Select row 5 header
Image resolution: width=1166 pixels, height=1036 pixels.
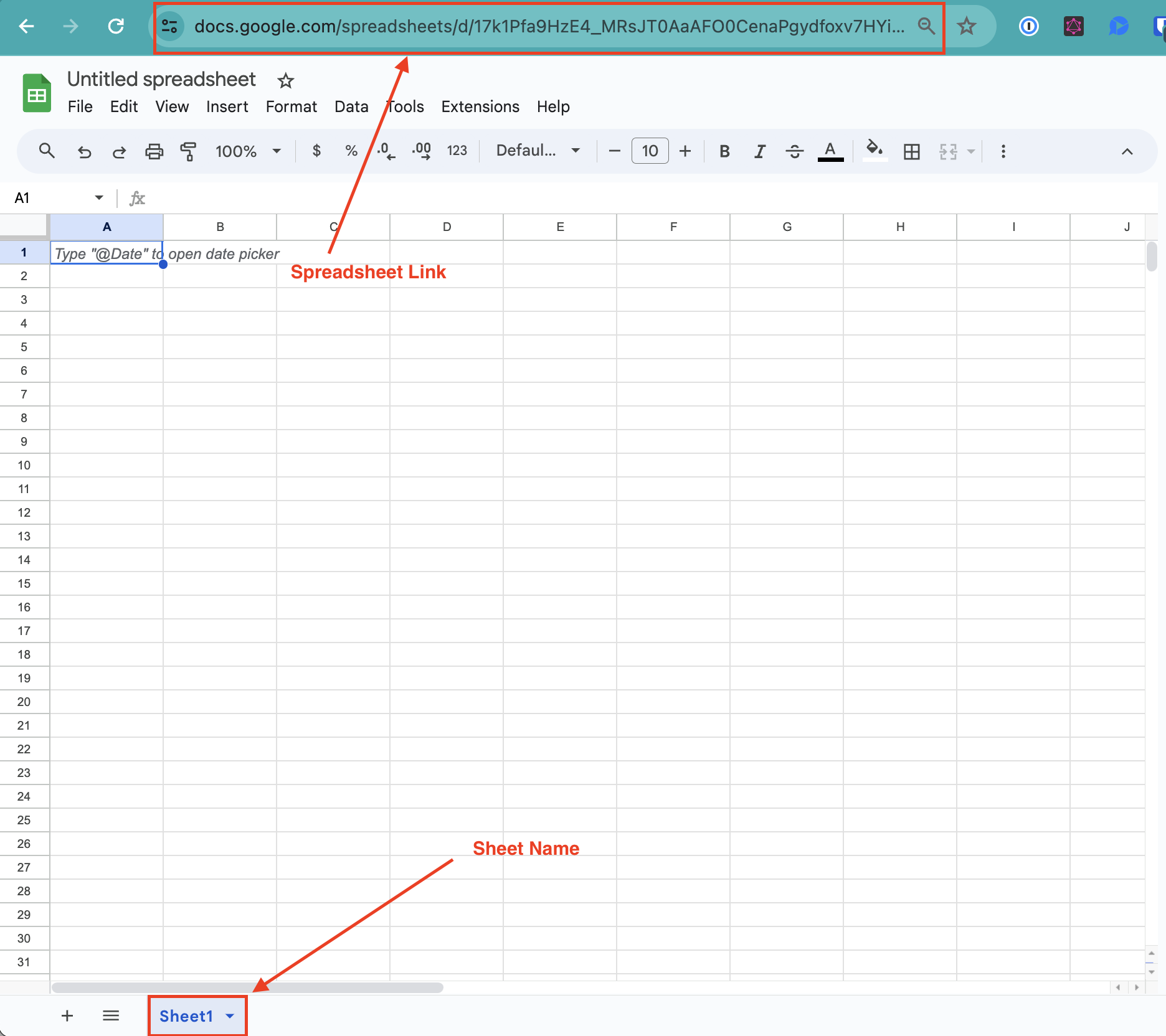[x=24, y=347]
